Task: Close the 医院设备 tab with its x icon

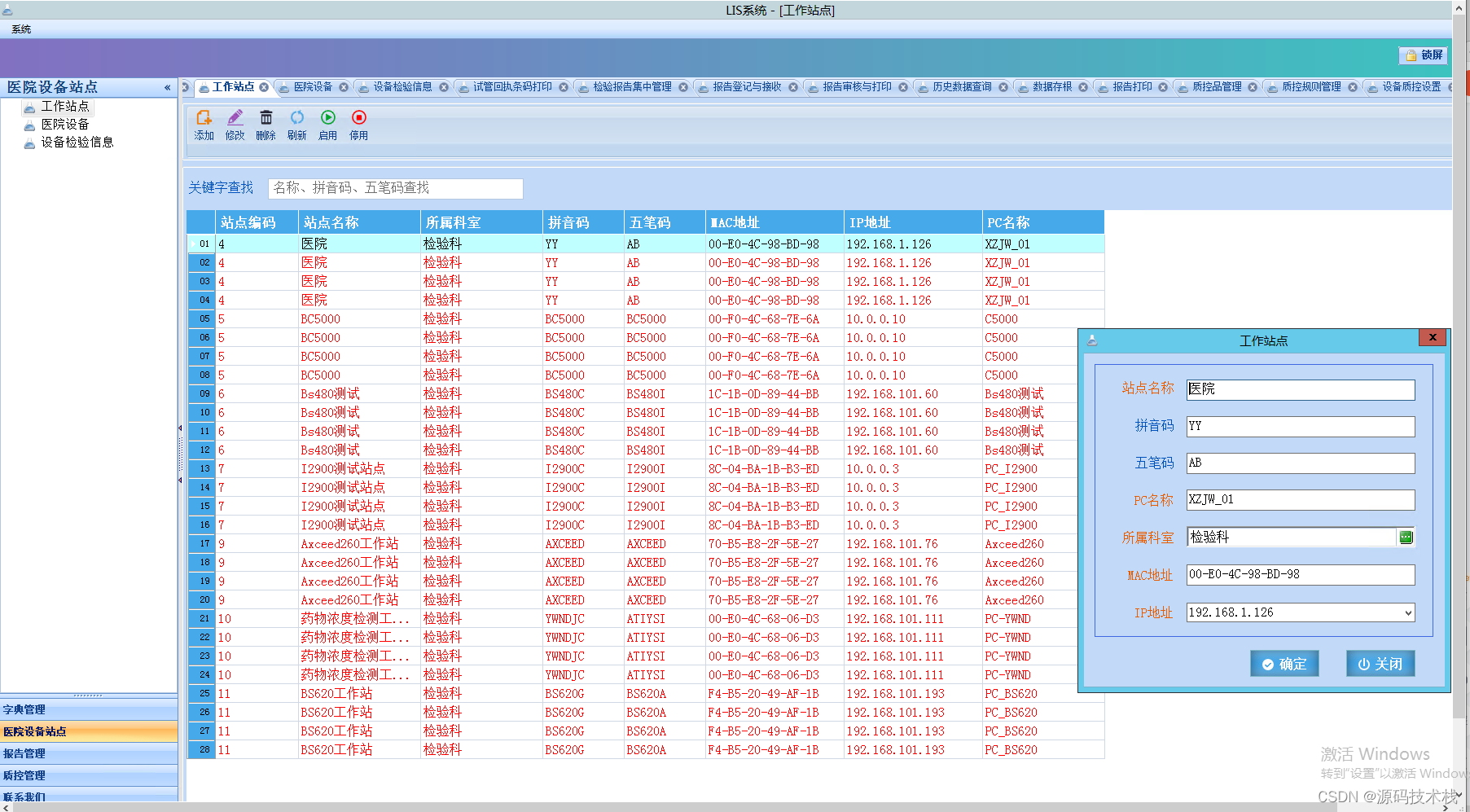Action: [344, 87]
